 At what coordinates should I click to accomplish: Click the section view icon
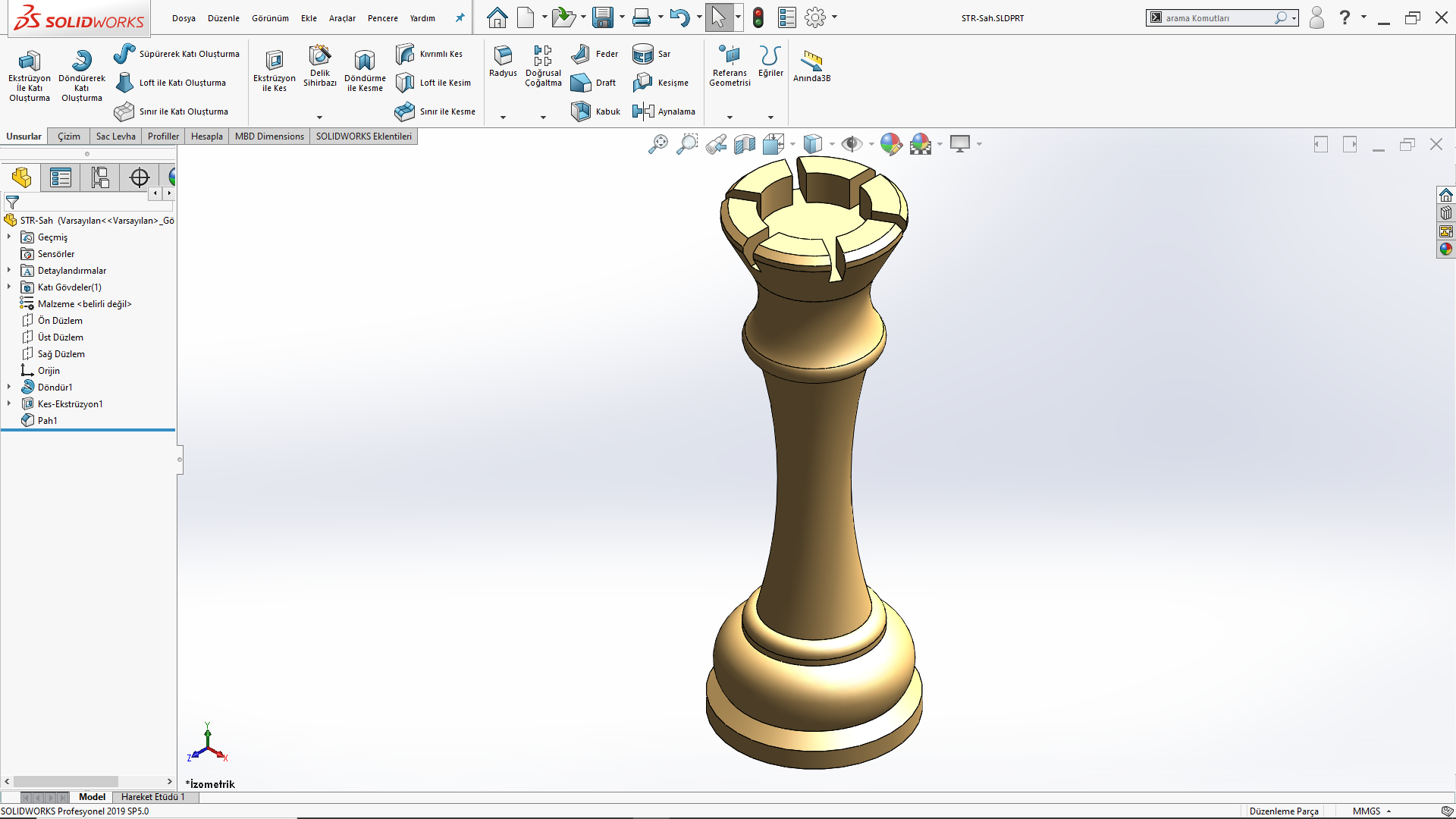point(745,144)
